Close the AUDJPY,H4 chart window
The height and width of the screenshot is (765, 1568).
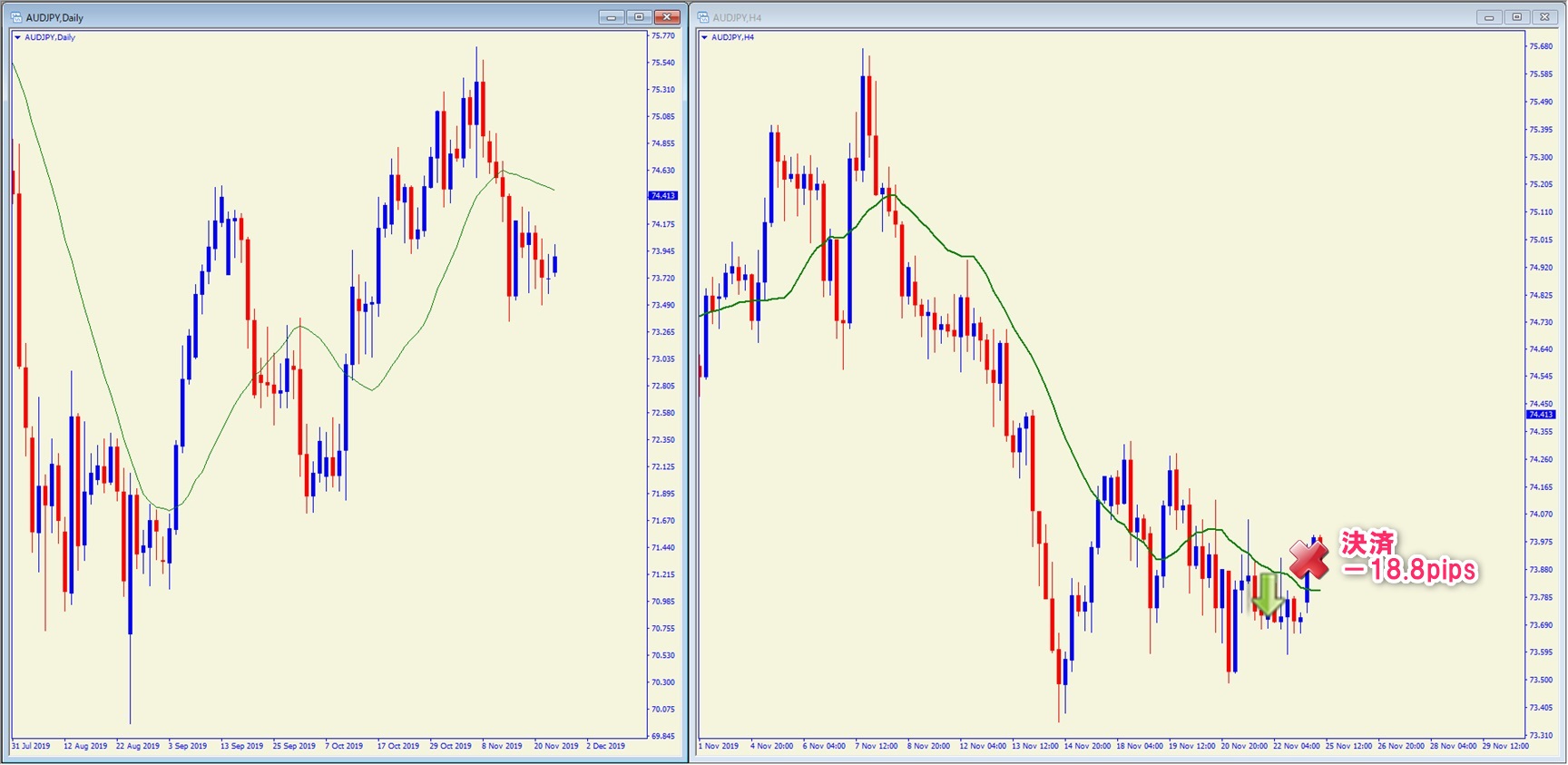(1545, 17)
